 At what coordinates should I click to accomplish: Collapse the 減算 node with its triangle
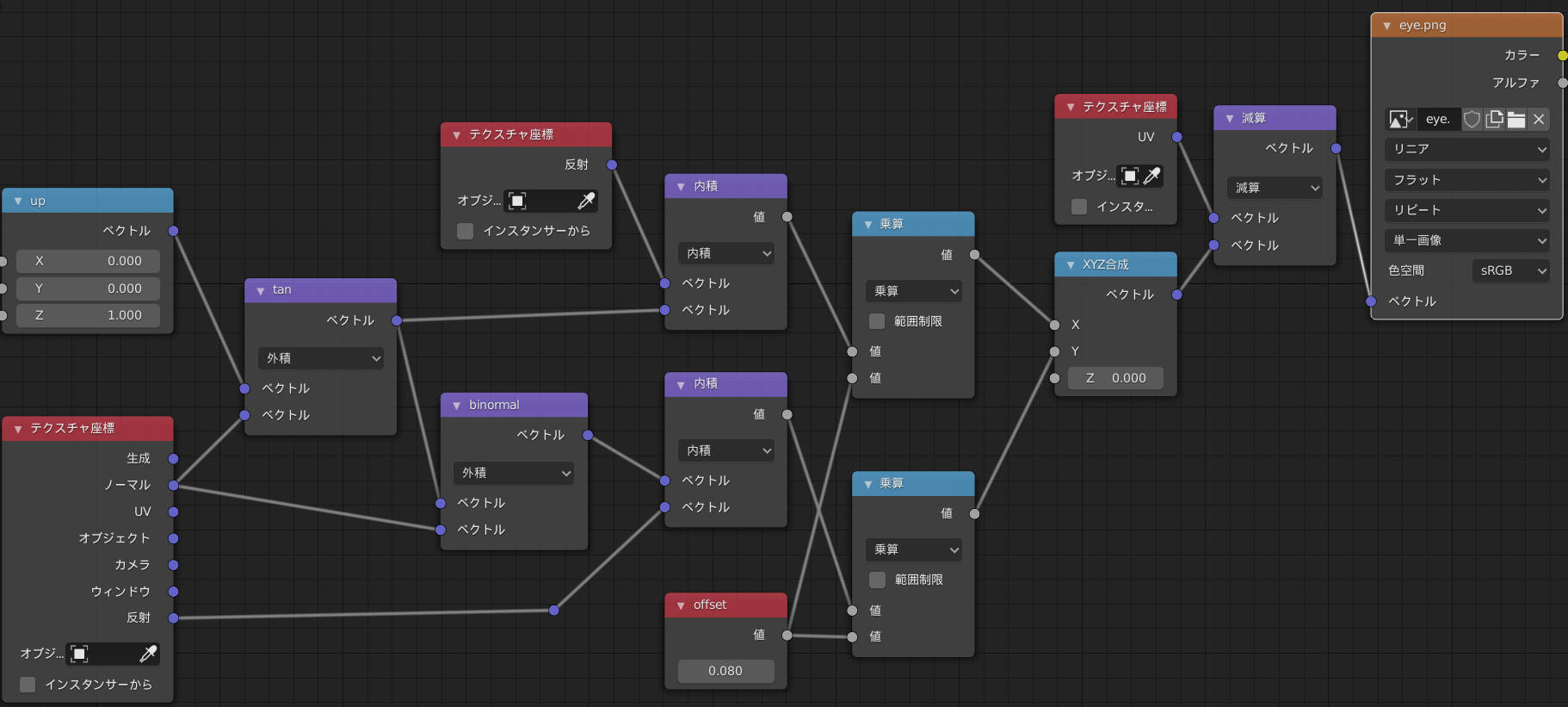click(1230, 119)
